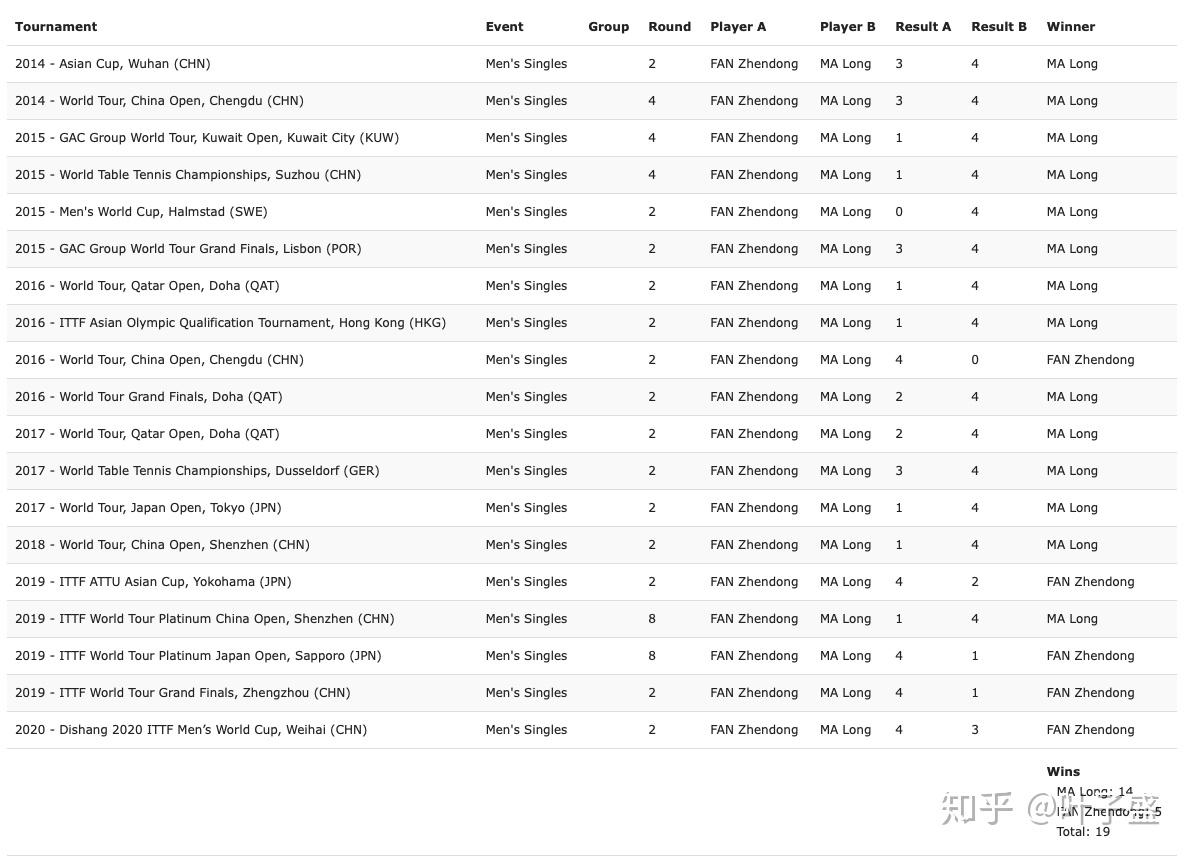Click the Group column header

click(x=608, y=27)
